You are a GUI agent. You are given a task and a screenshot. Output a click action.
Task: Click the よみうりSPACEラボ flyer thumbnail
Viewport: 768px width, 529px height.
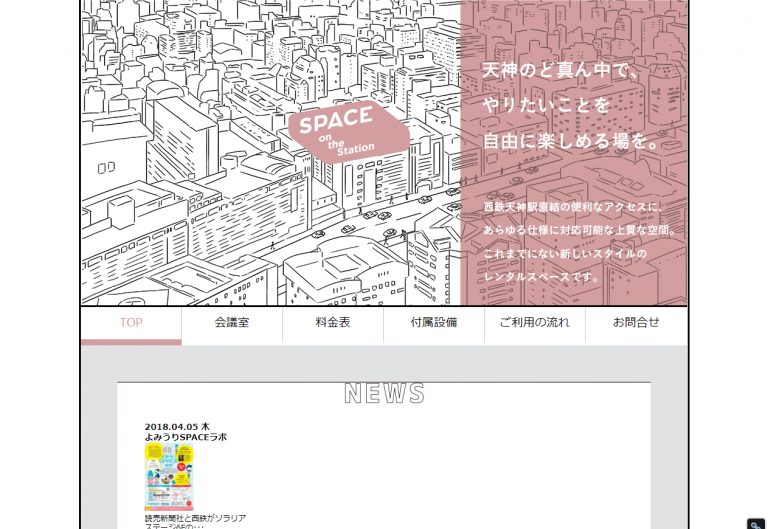click(169, 477)
